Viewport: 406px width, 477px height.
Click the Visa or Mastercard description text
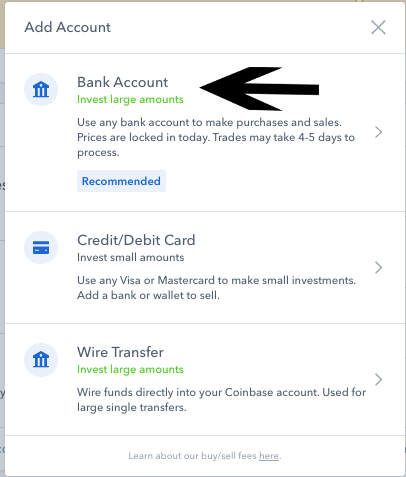click(216, 288)
